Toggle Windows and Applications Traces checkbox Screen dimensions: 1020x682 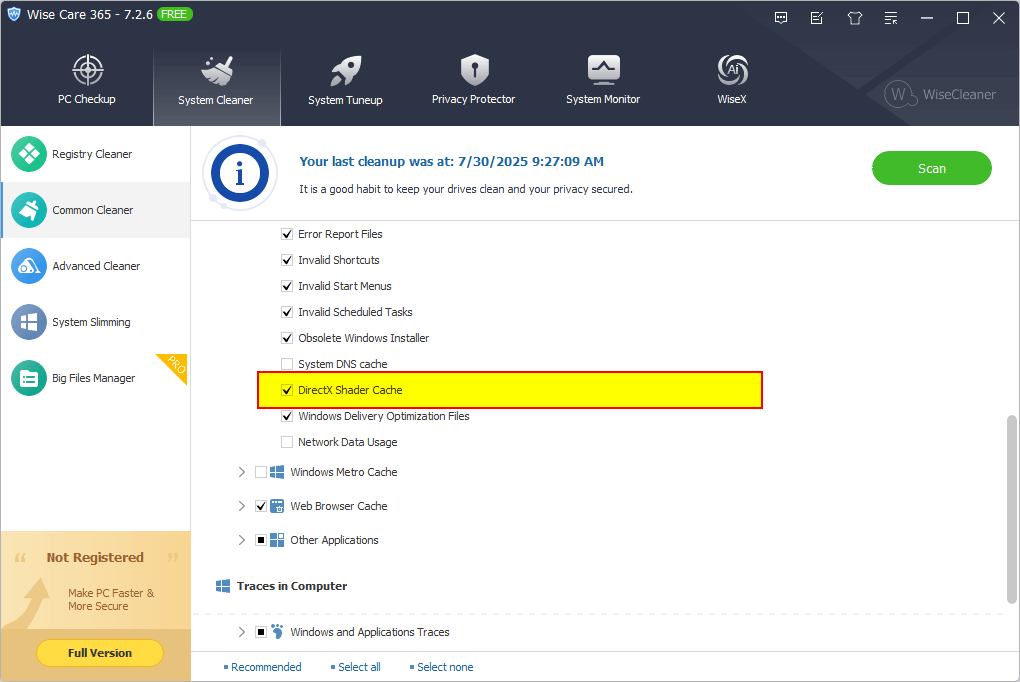pyautogui.click(x=261, y=632)
